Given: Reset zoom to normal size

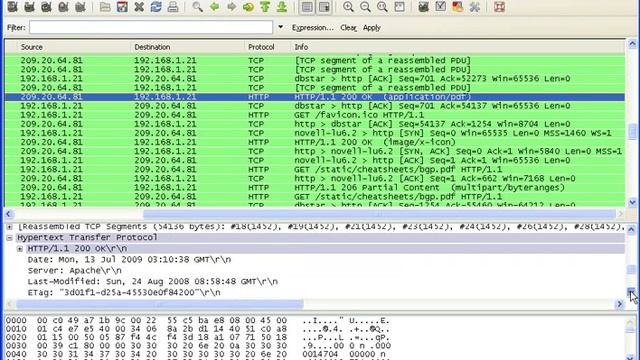Looking at the screenshot, I should pos(382,7).
